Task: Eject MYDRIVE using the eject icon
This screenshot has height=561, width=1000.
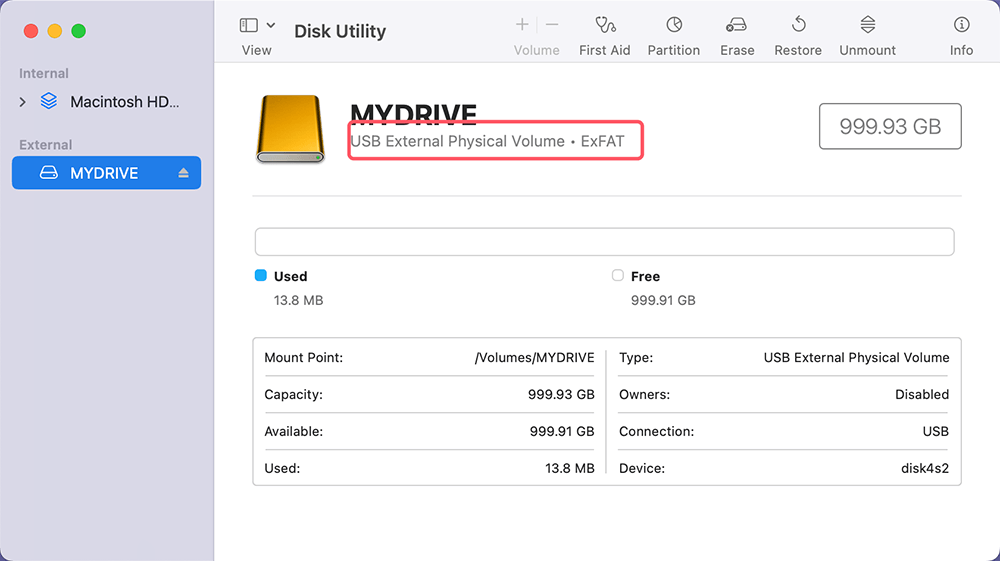Action: click(x=184, y=173)
